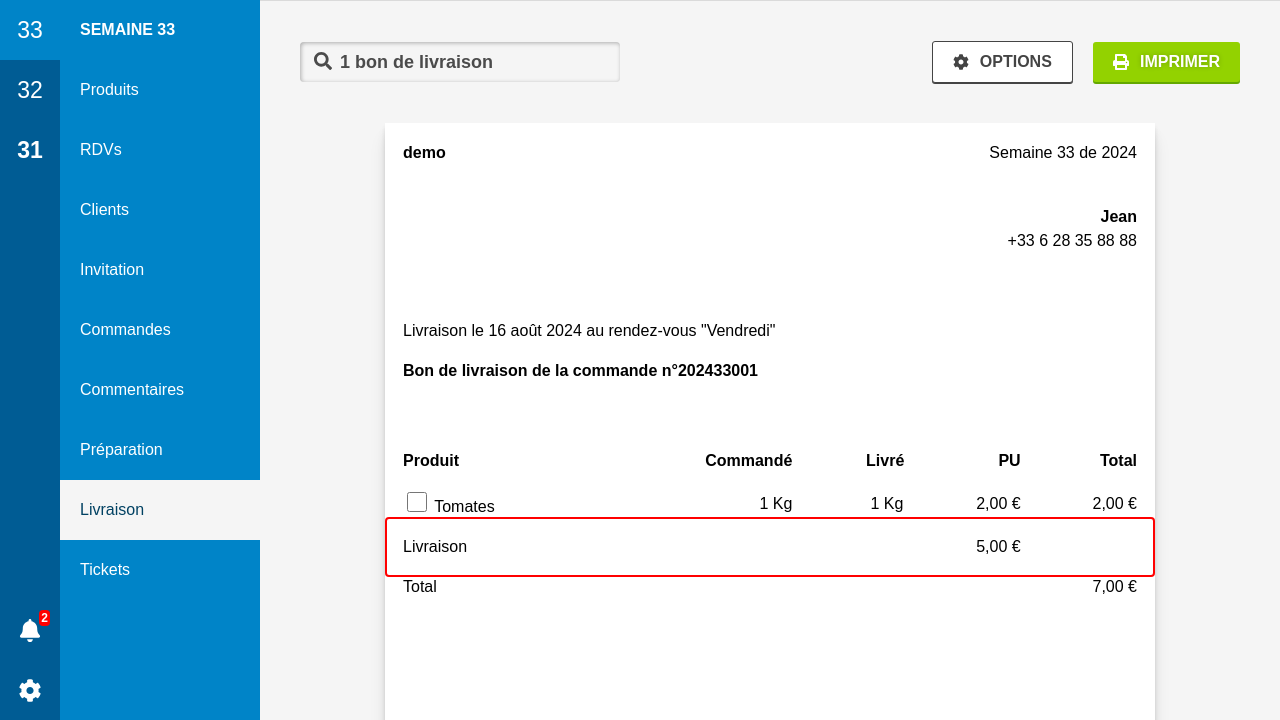This screenshot has height=720, width=1280.
Task: Select the Livraison 5,00 € row
Action: [x=769, y=547]
